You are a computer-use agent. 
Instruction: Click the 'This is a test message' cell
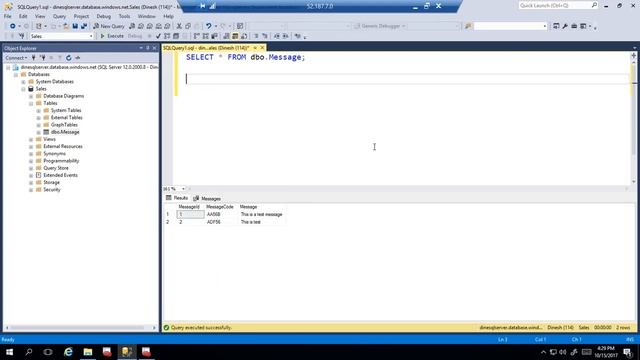(262, 214)
